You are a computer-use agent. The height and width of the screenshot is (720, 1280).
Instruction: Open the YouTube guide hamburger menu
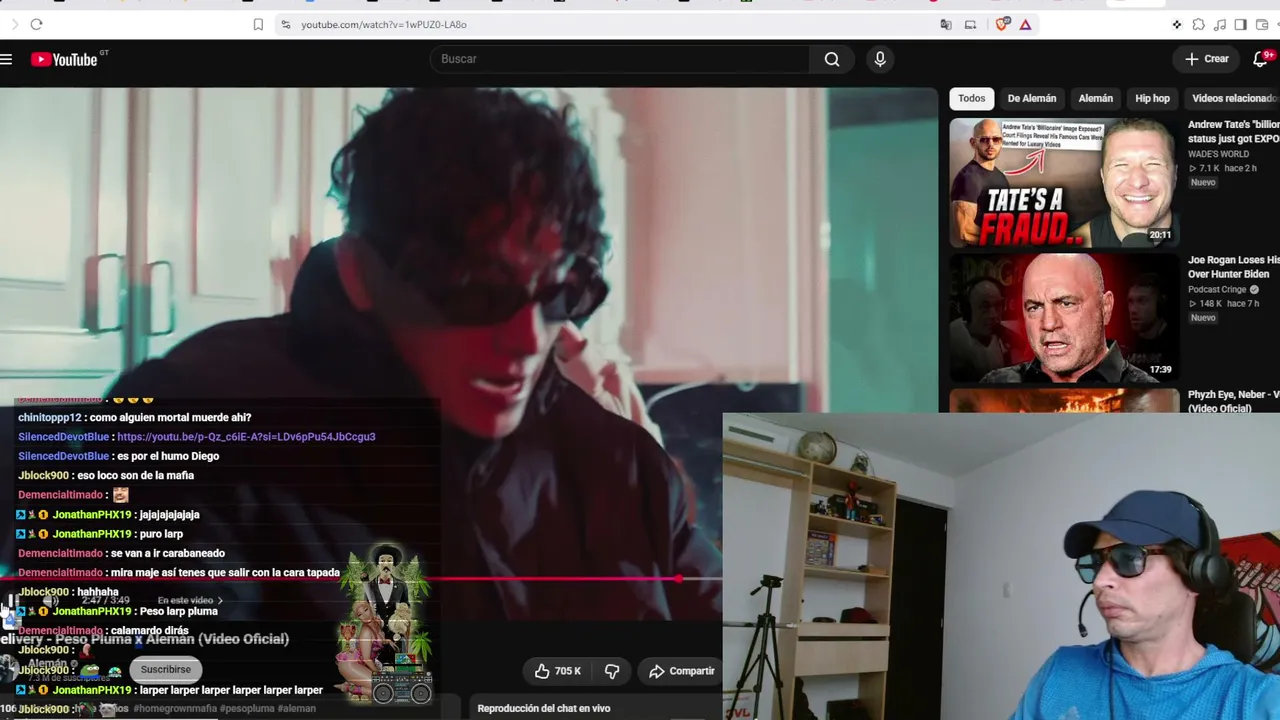6,59
